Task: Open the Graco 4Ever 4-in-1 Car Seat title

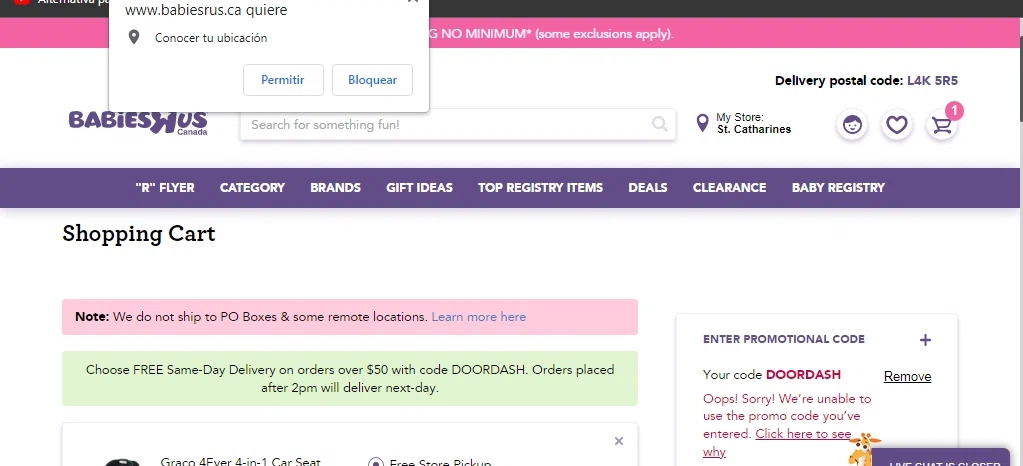Action: click(241, 461)
